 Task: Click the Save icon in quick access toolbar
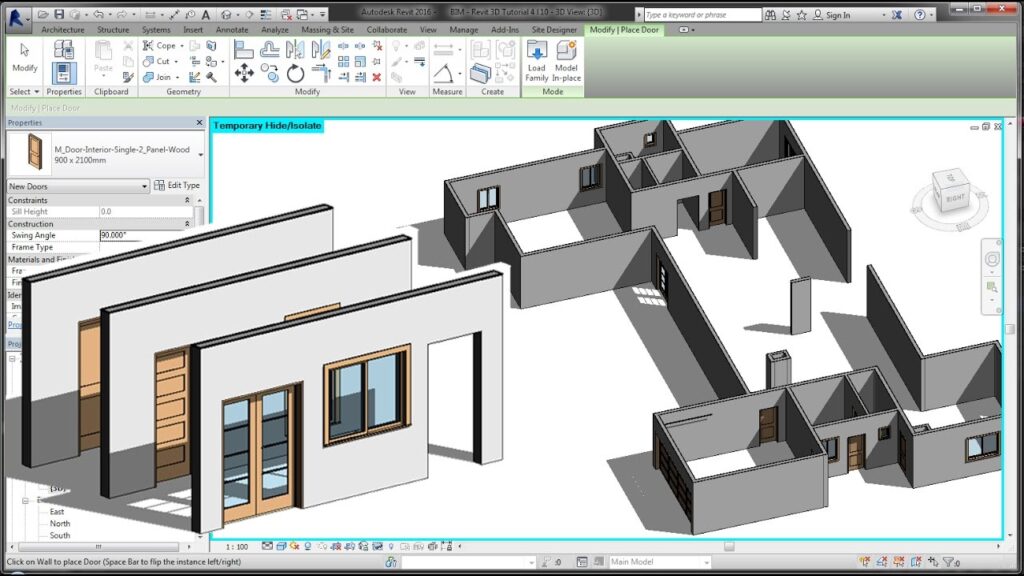60,15
